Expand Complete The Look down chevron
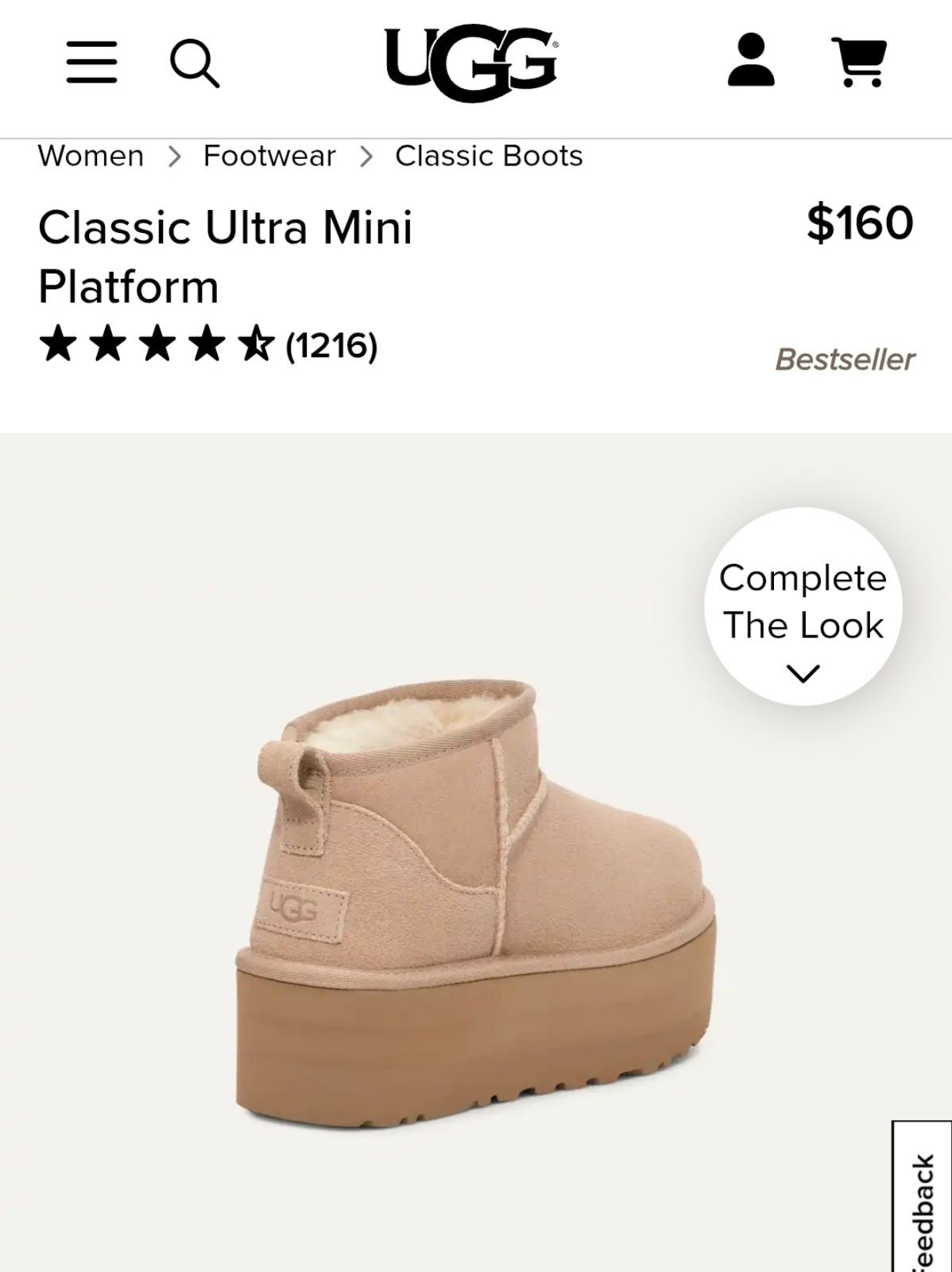The image size is (952, 1272). coord(803,674)
